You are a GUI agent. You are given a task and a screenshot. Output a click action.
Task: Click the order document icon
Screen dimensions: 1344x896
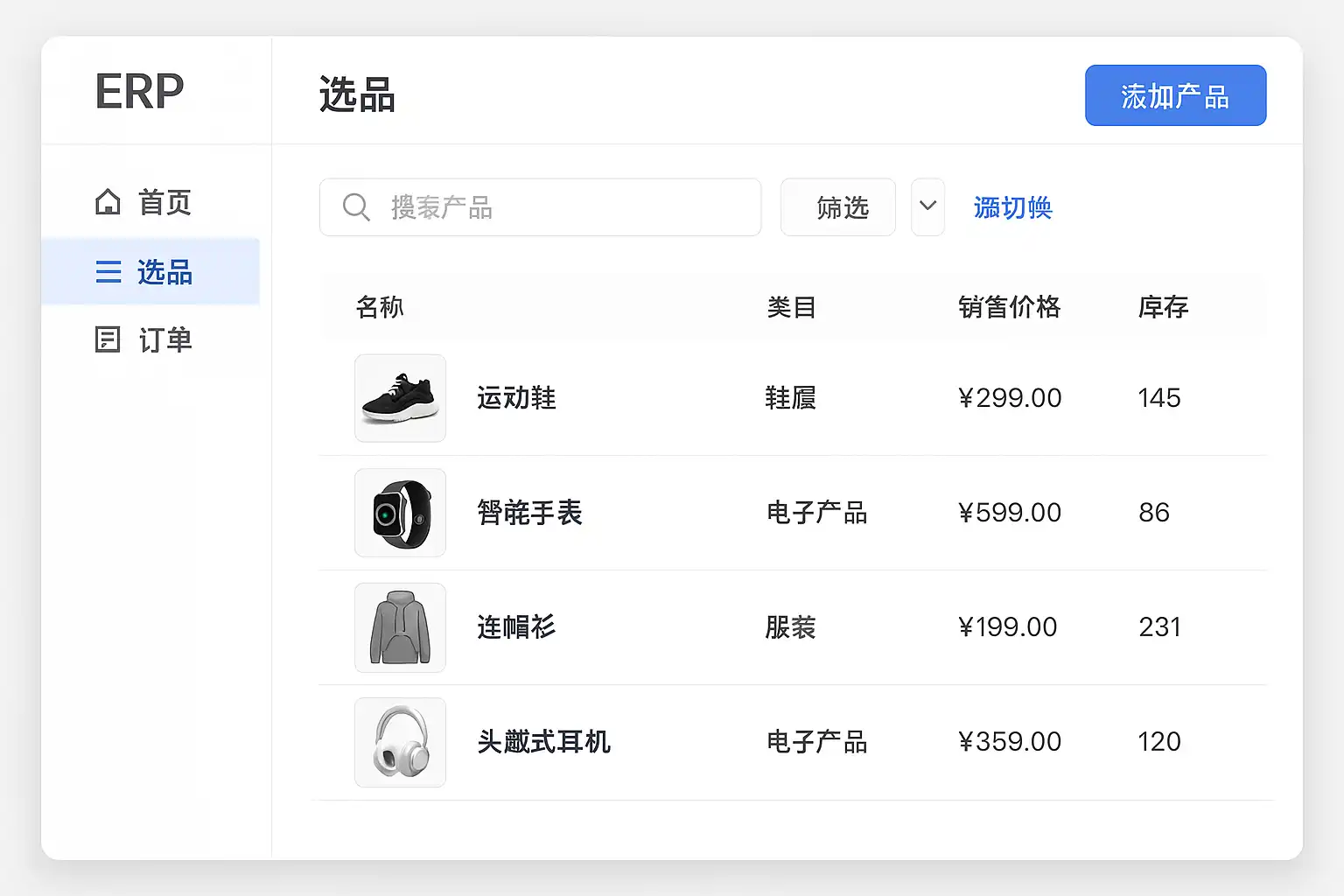pos(108,339)
